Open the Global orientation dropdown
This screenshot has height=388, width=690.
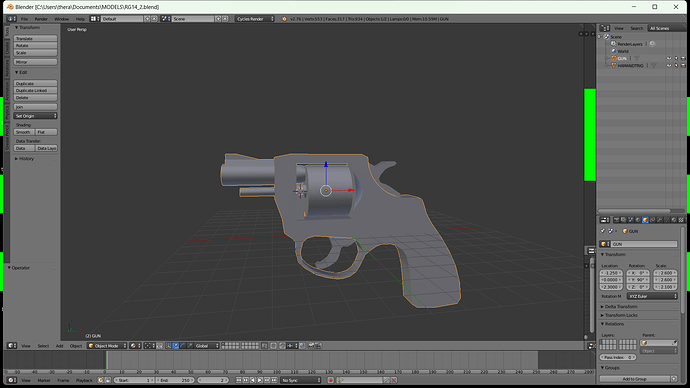coord(207,346)
